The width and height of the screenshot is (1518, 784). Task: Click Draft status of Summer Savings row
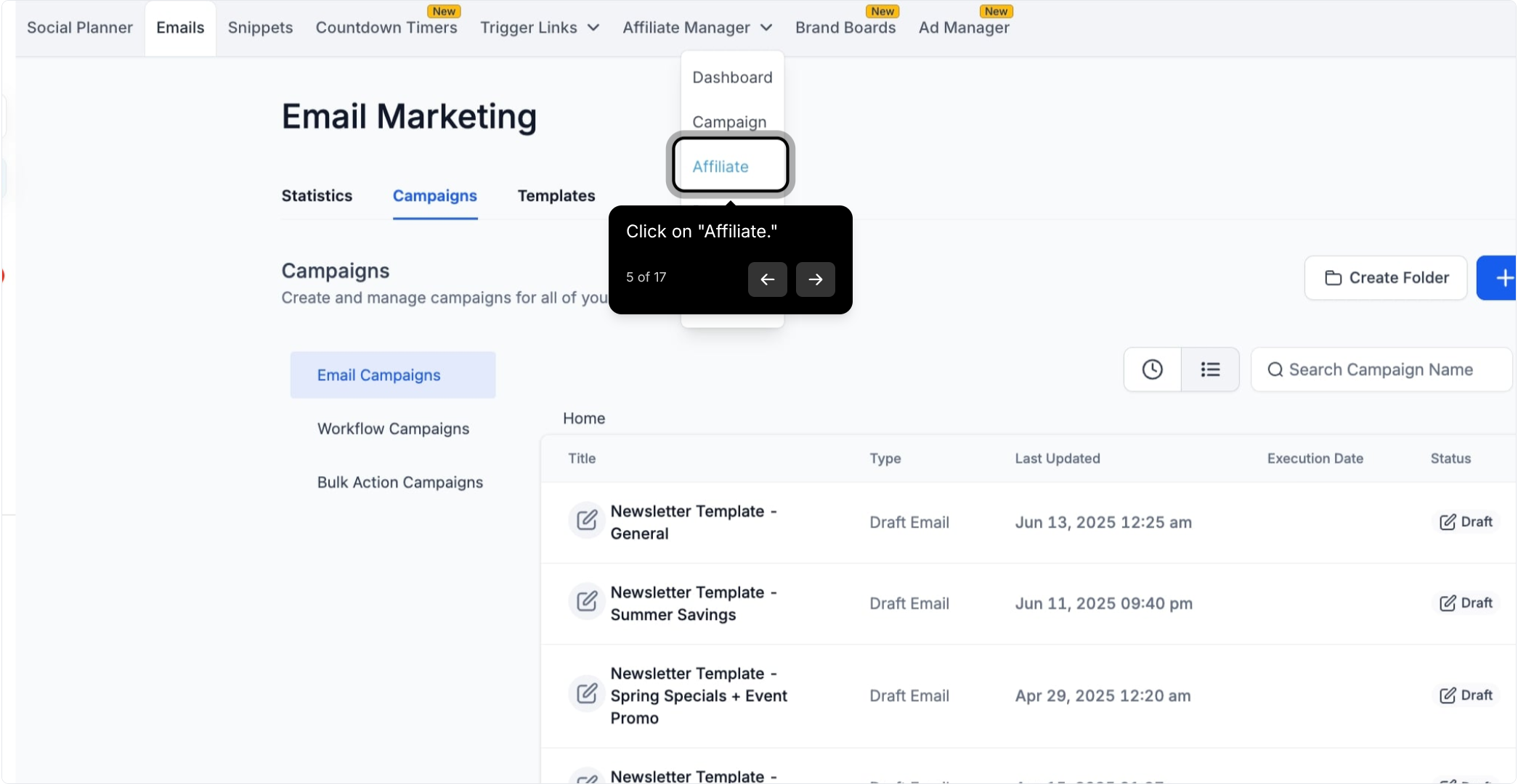pos(1466,603)
